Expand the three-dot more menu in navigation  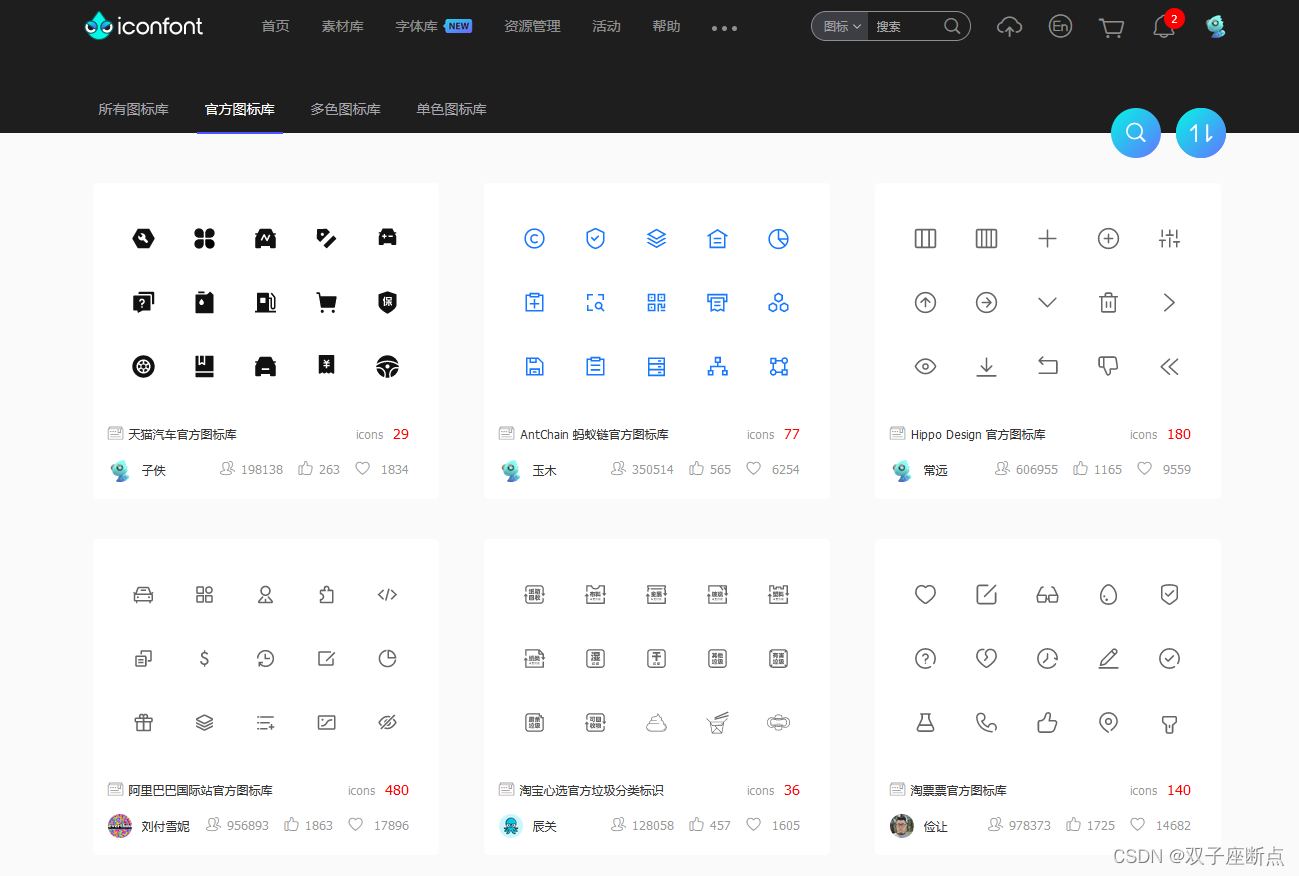point(724,28)
